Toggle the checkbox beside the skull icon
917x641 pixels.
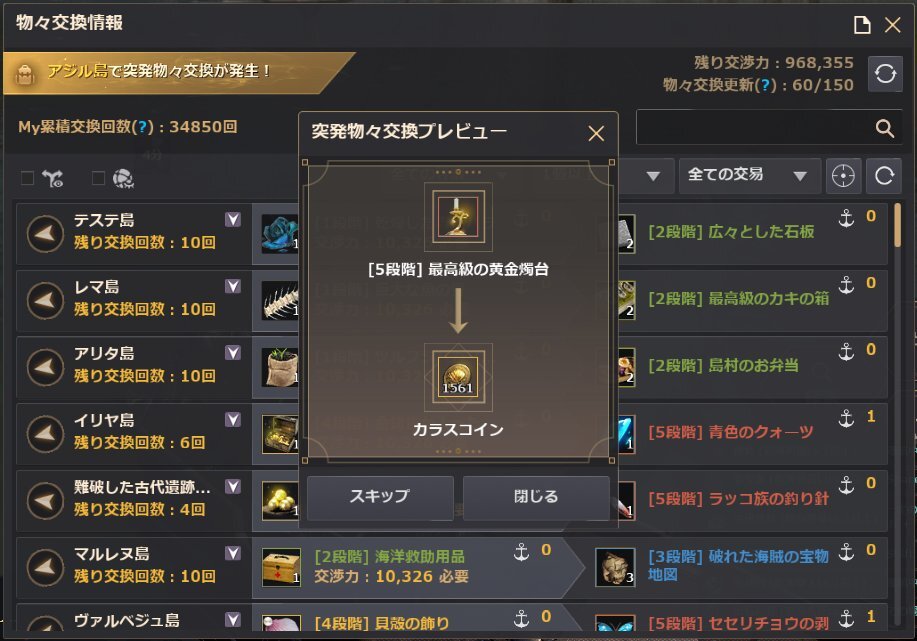coord(99,178)
